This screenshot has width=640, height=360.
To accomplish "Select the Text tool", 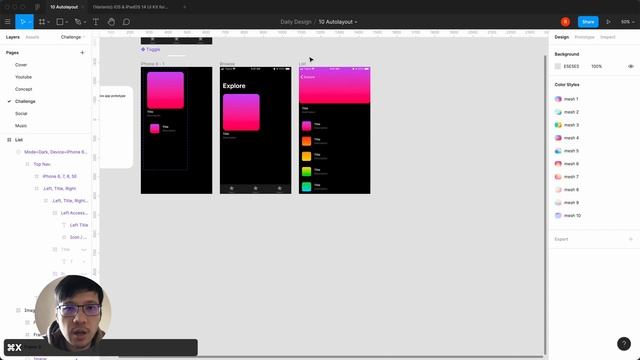I will coord(96,22).
